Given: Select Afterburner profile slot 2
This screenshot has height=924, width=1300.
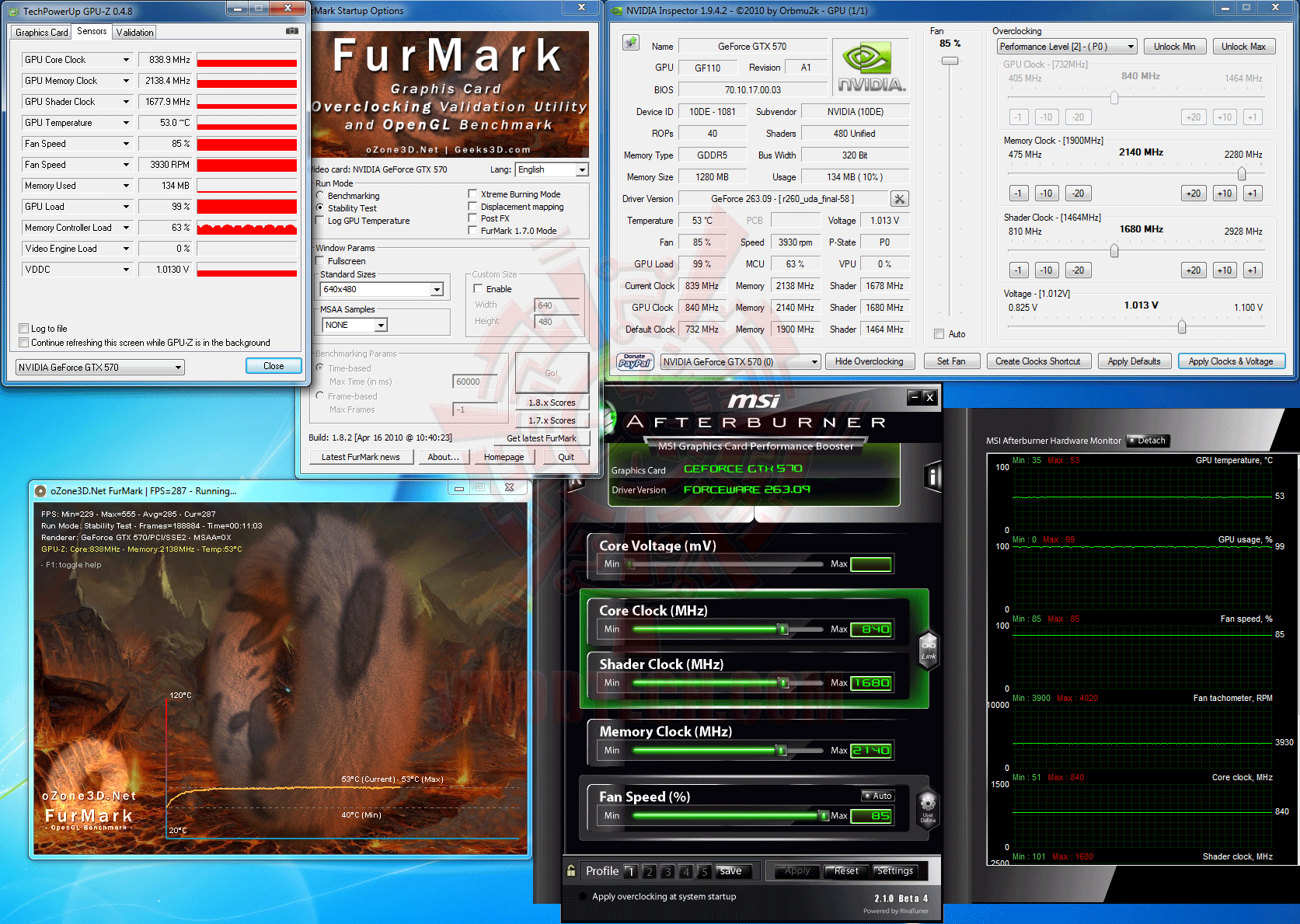Looking at the screenshot, I should [650, 872].
